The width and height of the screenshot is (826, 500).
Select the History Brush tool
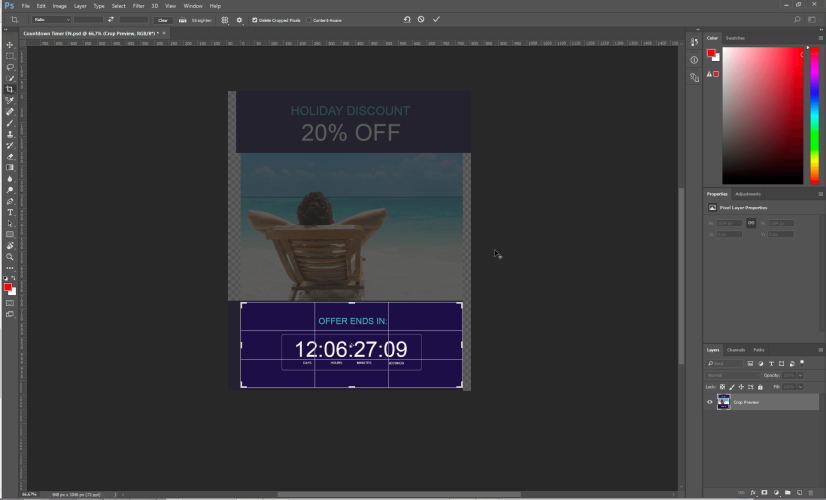tap(10, 145)
